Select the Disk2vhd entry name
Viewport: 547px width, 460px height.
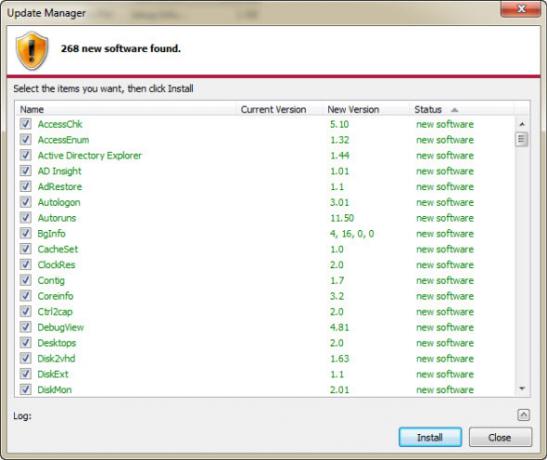(56, 359)
